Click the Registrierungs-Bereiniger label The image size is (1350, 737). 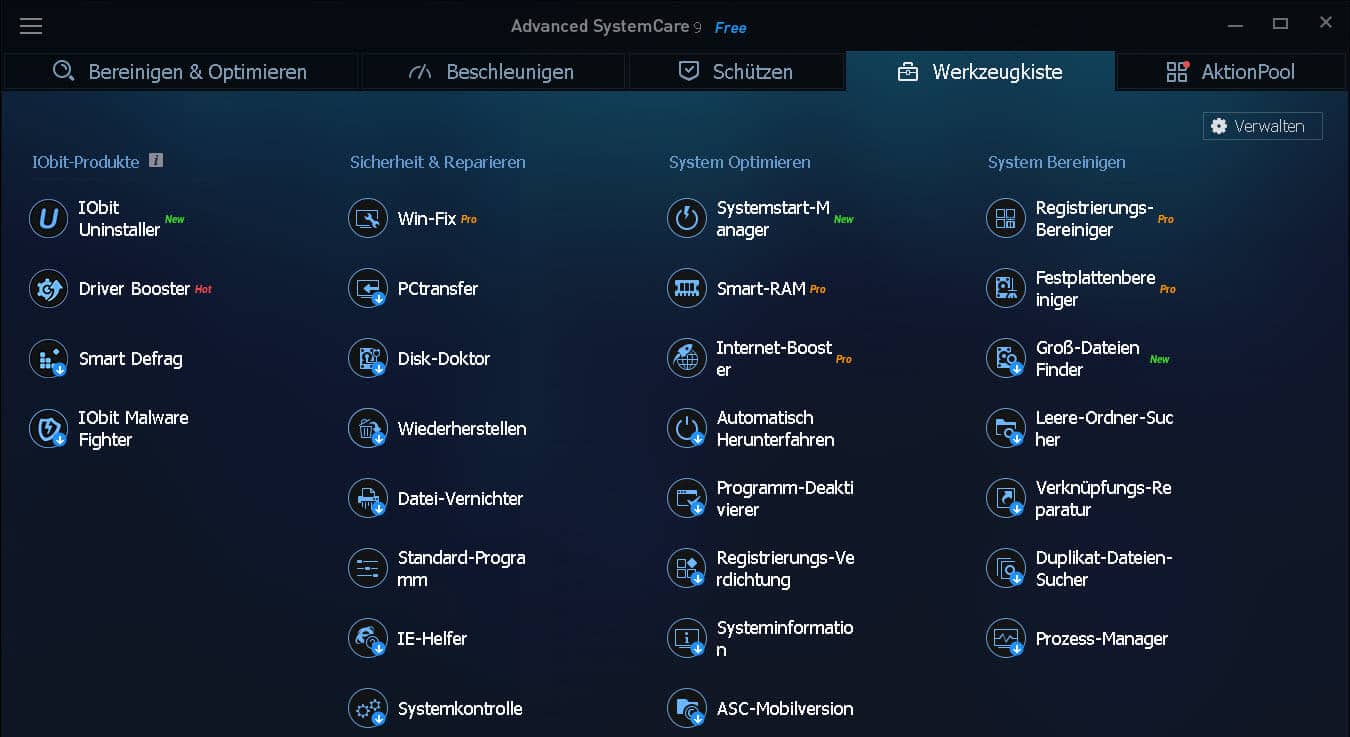[1094, 218]
